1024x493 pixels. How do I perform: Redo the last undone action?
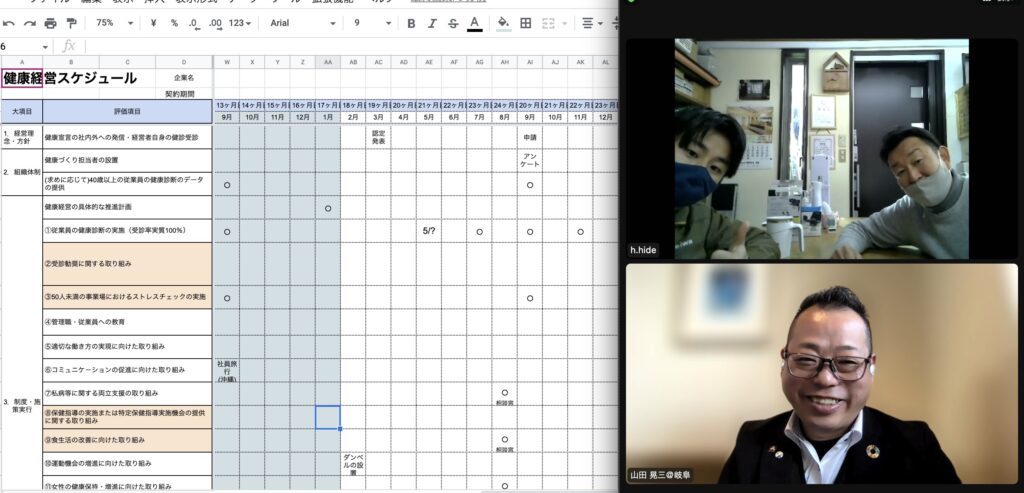tap(30, 24)
